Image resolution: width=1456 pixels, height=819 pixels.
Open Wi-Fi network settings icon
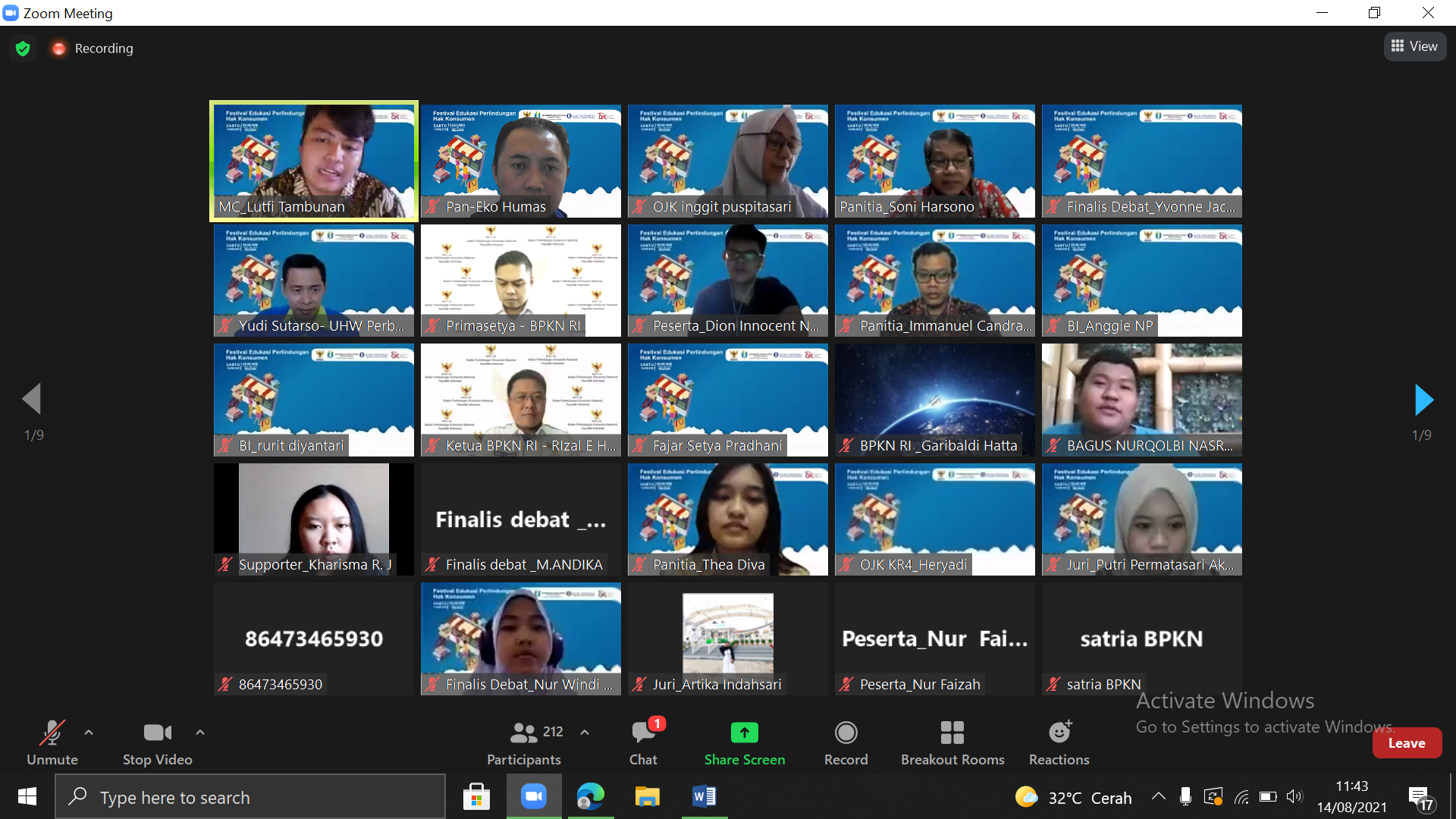[x=1241, y=797]
